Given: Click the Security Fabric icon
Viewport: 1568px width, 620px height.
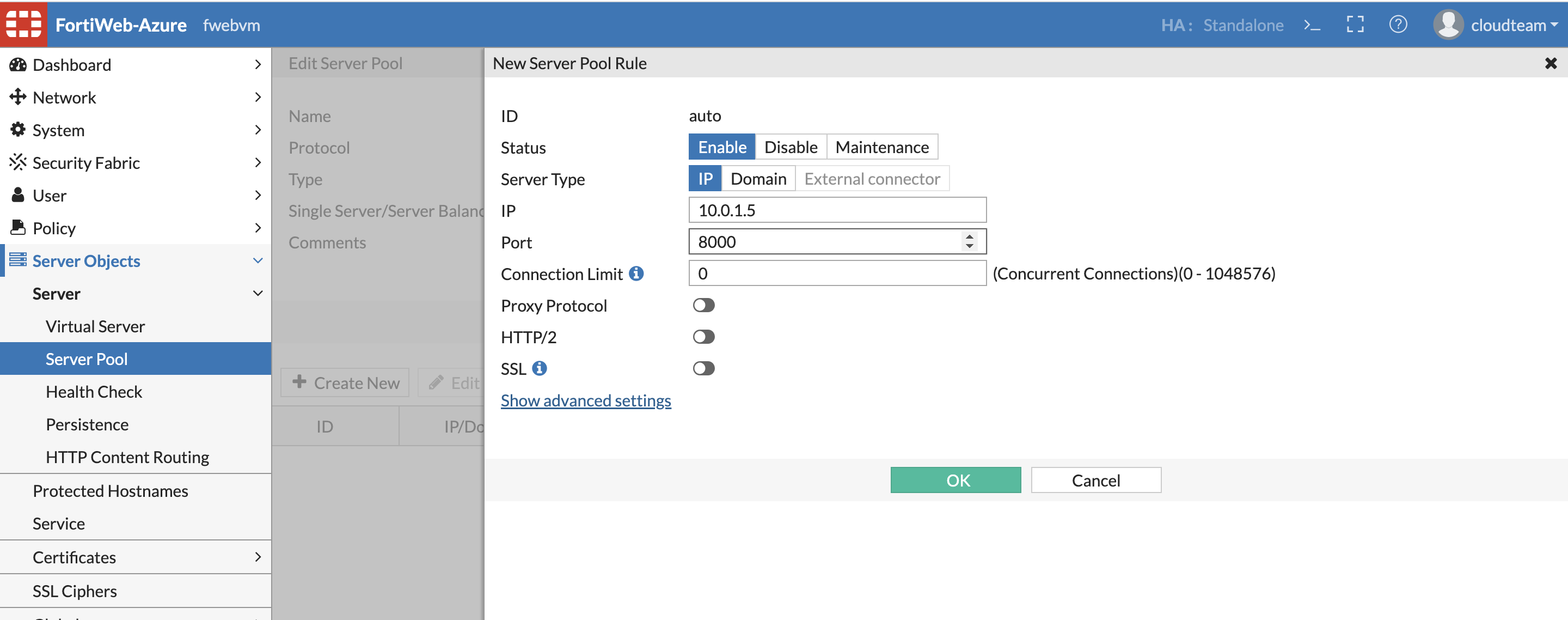Looking at the screenshot, I should point(17,162).
